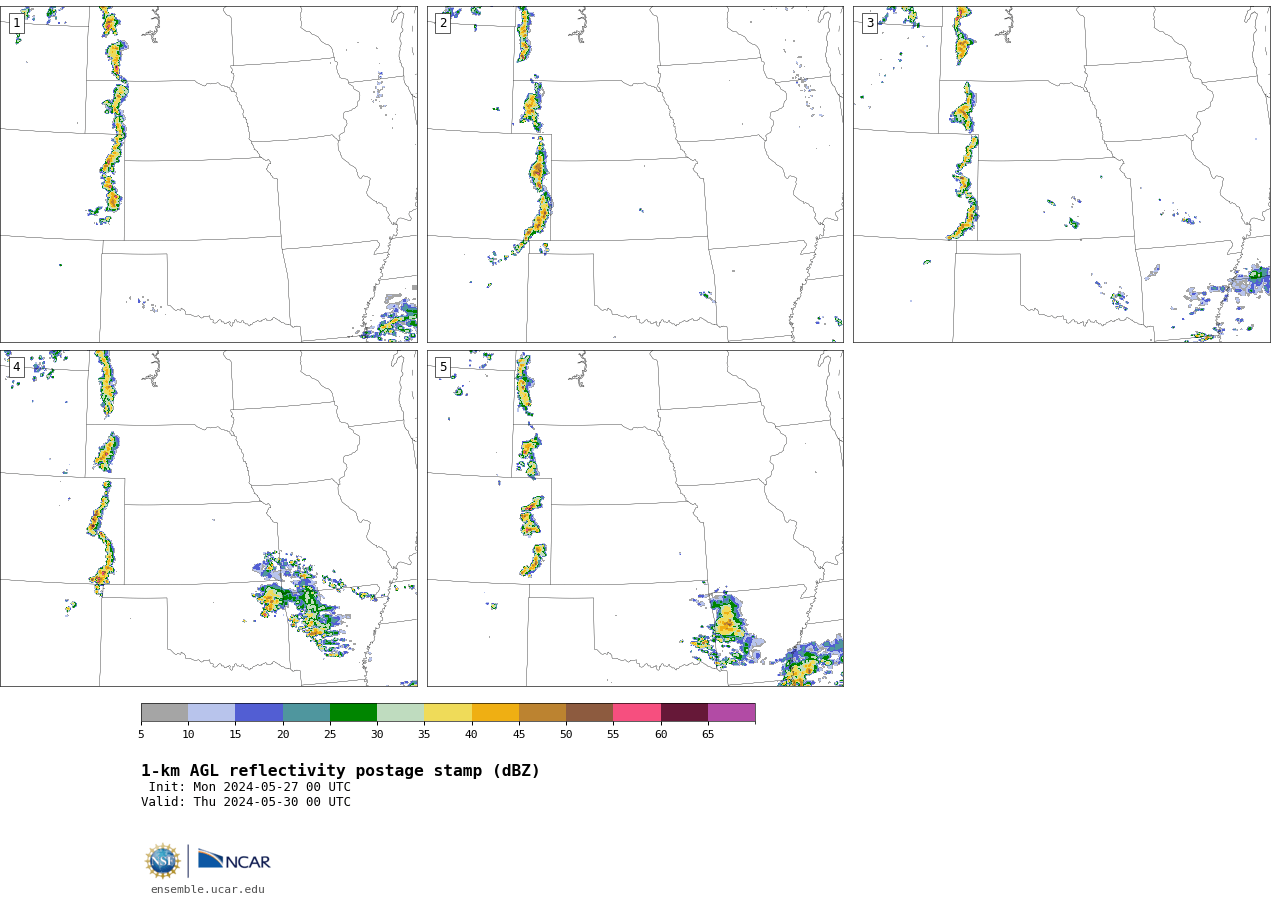Click the 1-km AGL reflectivity title
The width and height of the screenshot is (1280, 901).
click(340, 771)
